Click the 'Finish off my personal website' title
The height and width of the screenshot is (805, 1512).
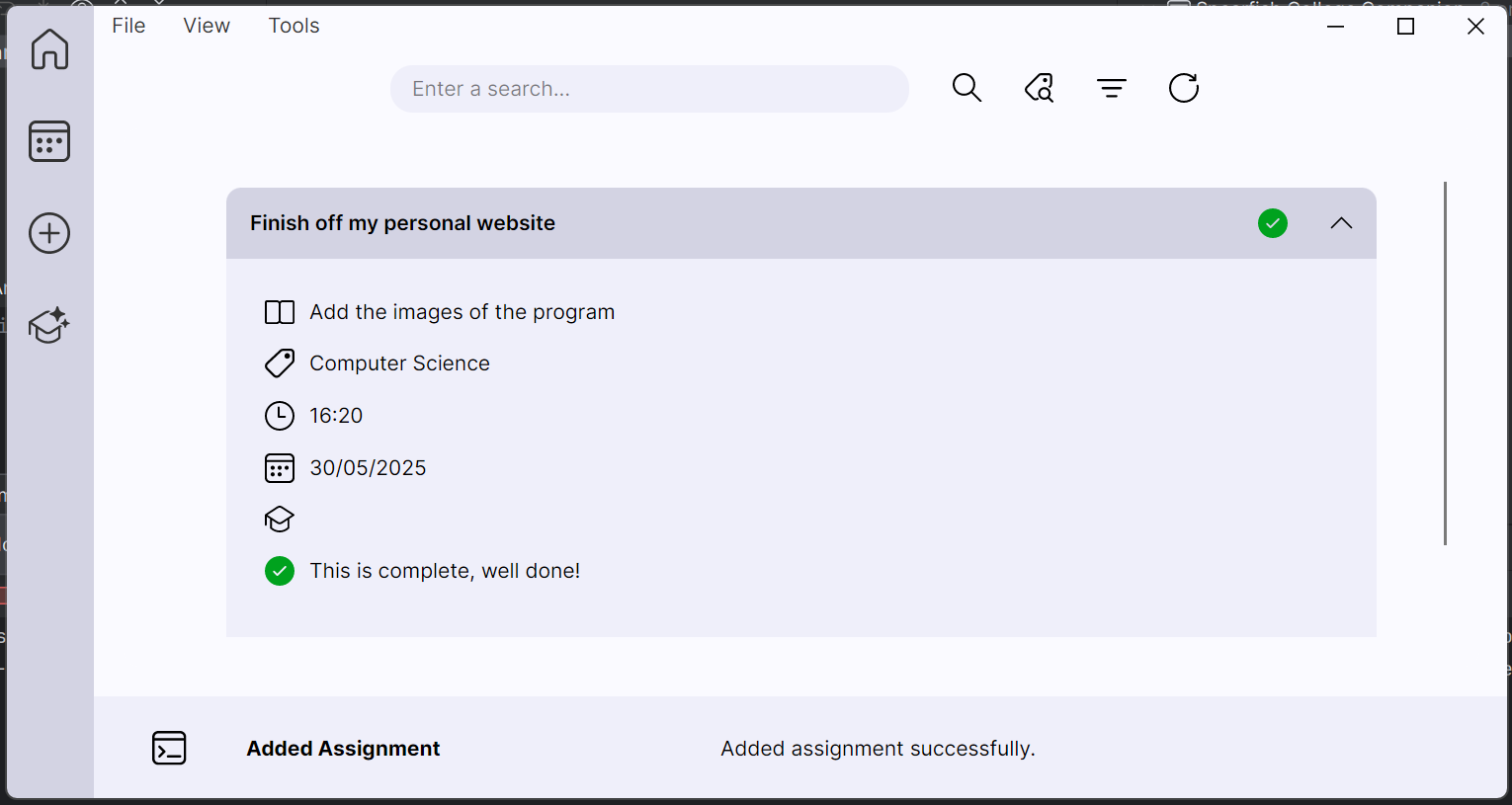[x=402, y=223]
